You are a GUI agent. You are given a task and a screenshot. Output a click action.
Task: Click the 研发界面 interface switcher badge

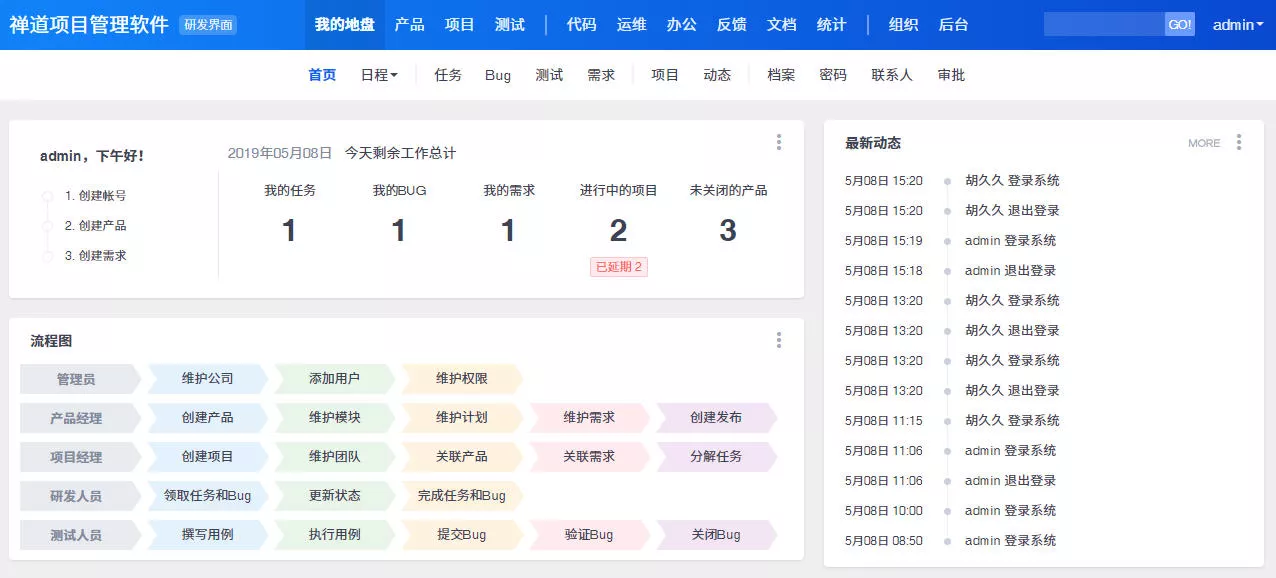(208, 25)
